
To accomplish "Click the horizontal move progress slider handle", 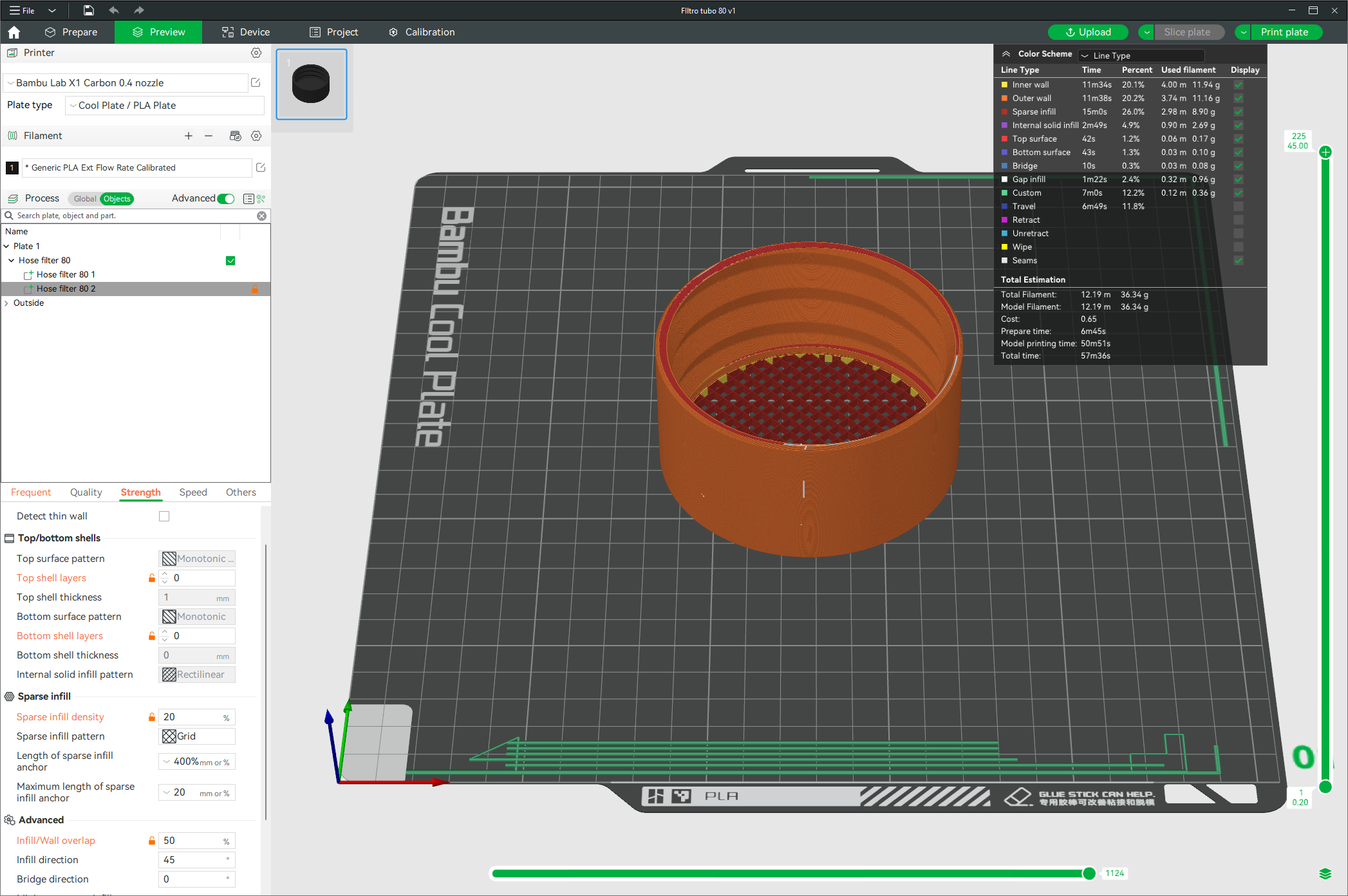I will click(x=1089, y=873).
